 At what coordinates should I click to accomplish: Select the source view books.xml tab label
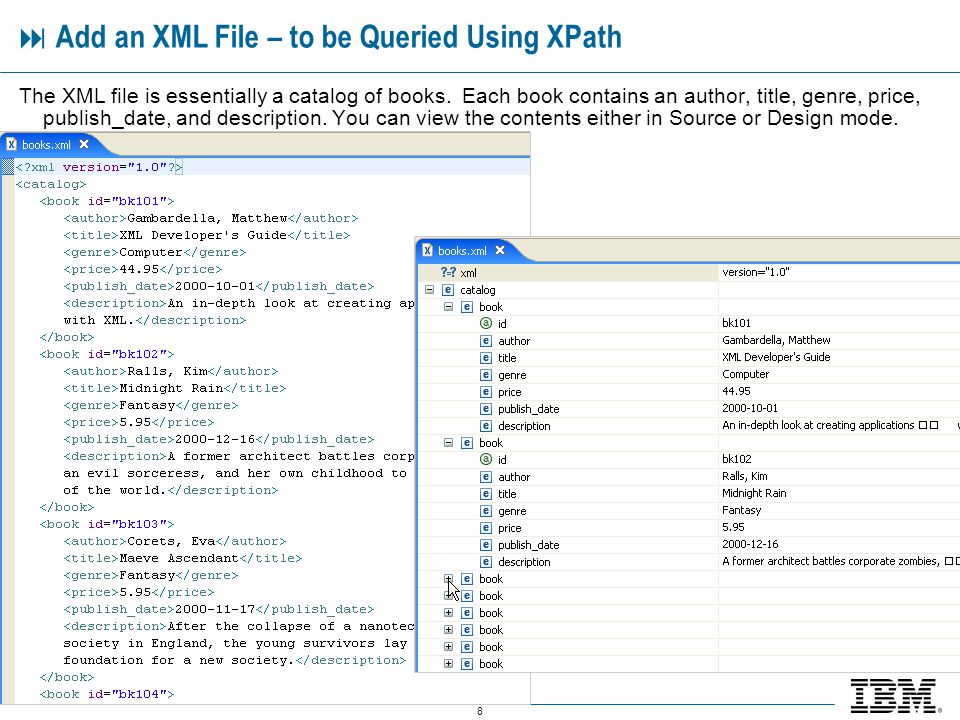(47, 145)
